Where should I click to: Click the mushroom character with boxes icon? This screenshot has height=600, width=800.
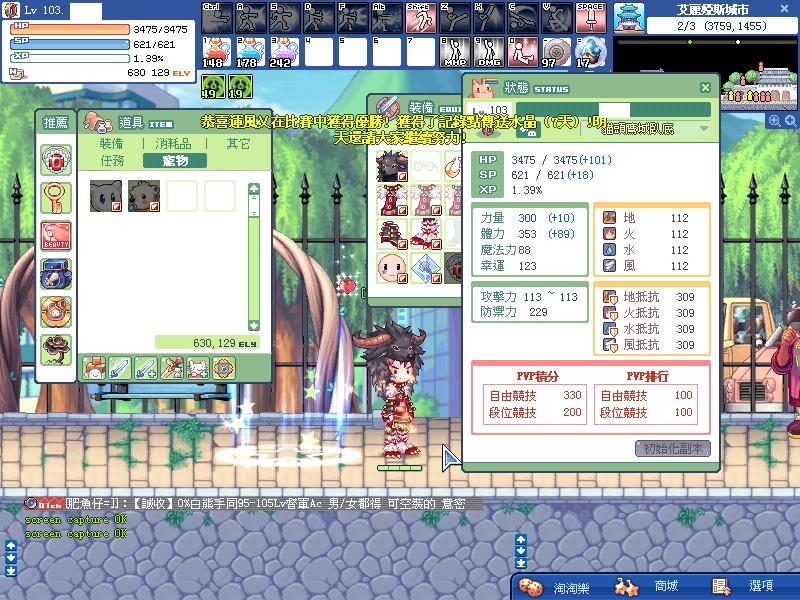[x=94, y=367]
